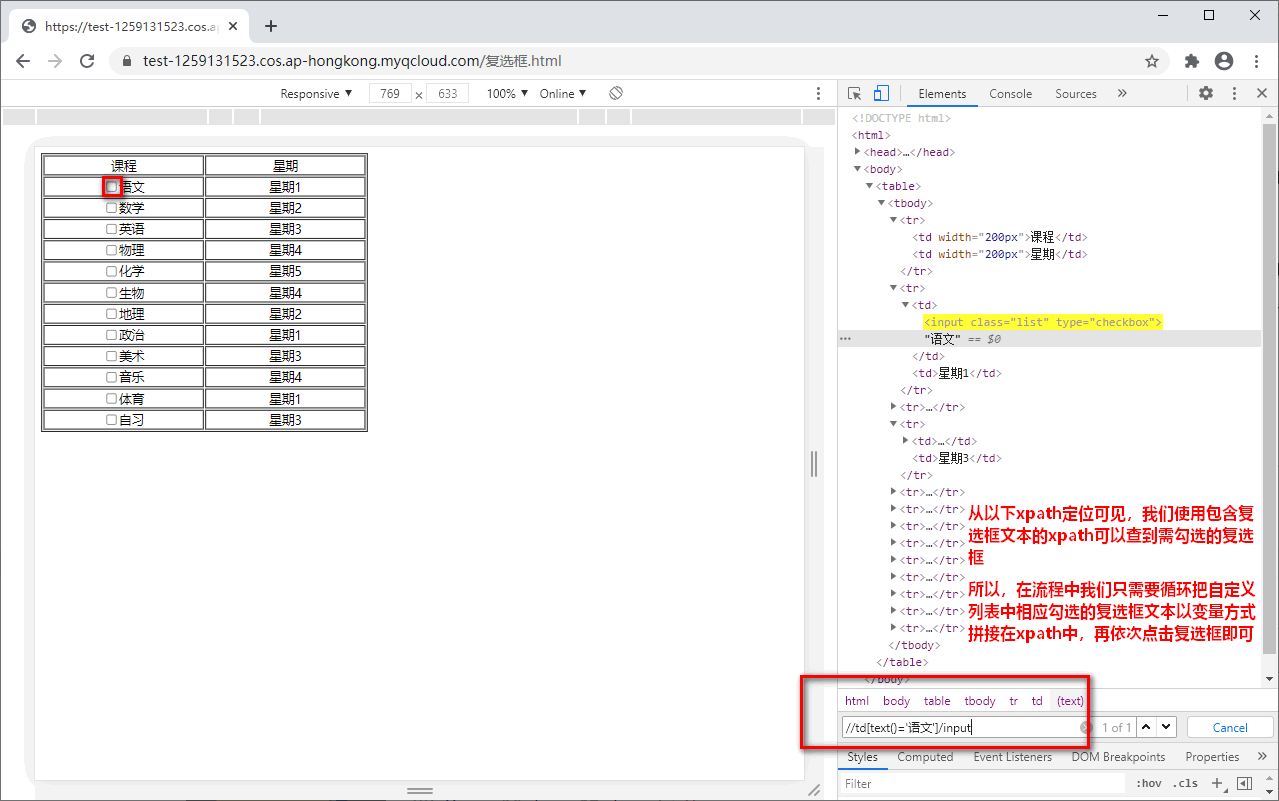
Task: Open new style rule plus icon
Action: pos(1217,783)
